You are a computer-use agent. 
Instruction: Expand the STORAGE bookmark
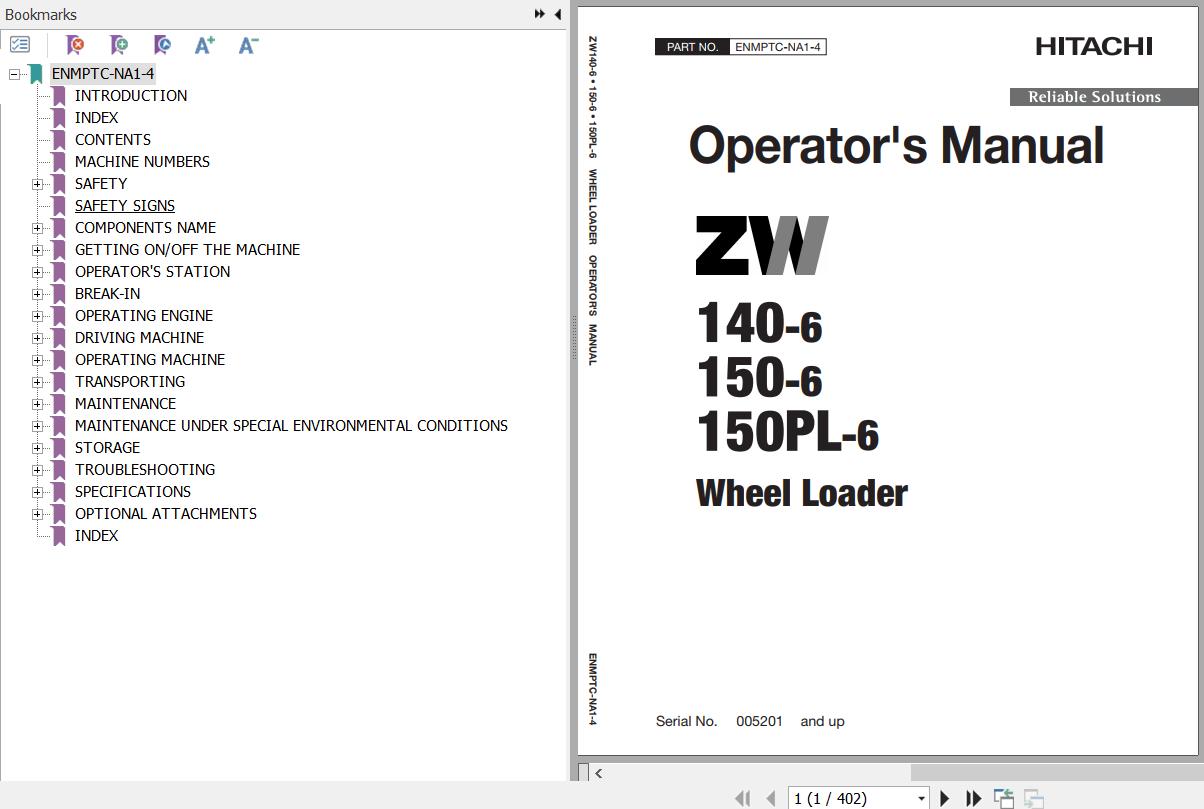point(37,448)
